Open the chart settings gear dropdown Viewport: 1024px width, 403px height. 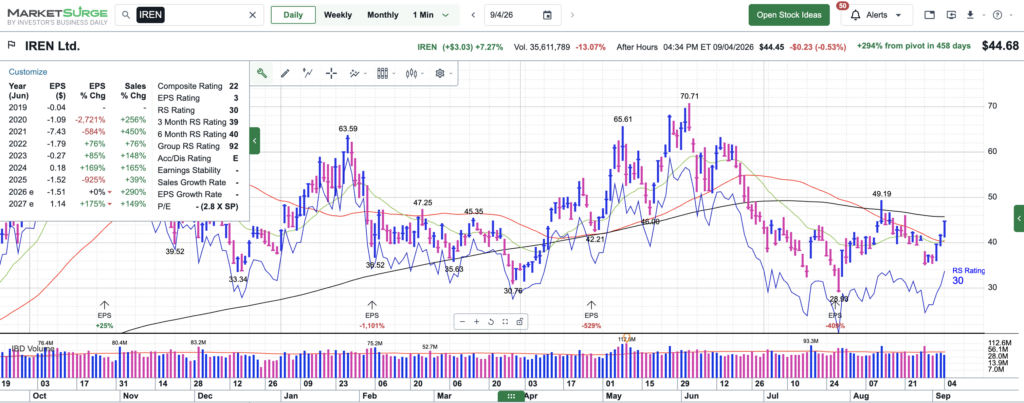tap(443, 73)
